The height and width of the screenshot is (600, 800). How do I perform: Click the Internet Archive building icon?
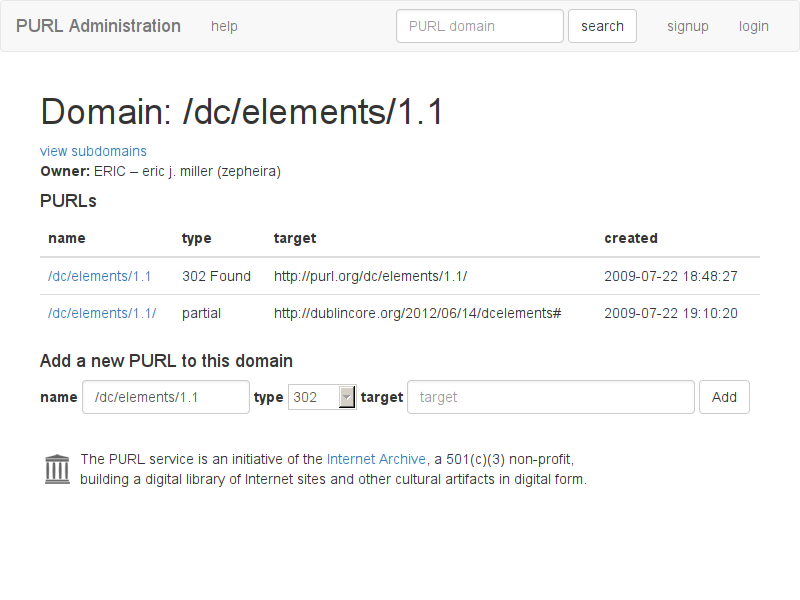57,469
